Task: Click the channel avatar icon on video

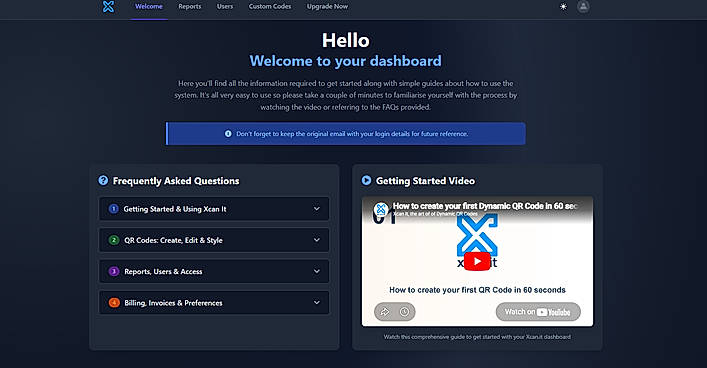Action: point(381,209)
